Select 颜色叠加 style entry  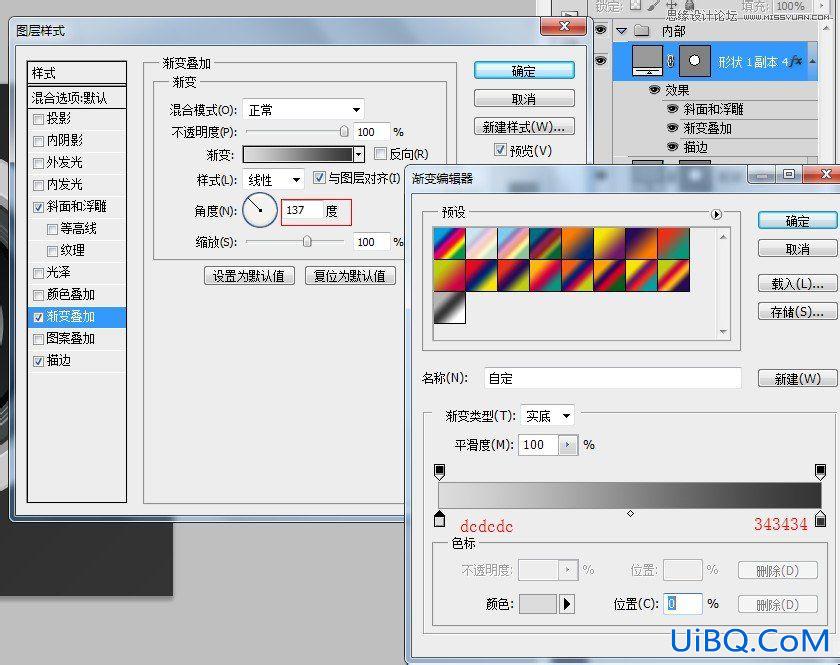pos(77,295)
